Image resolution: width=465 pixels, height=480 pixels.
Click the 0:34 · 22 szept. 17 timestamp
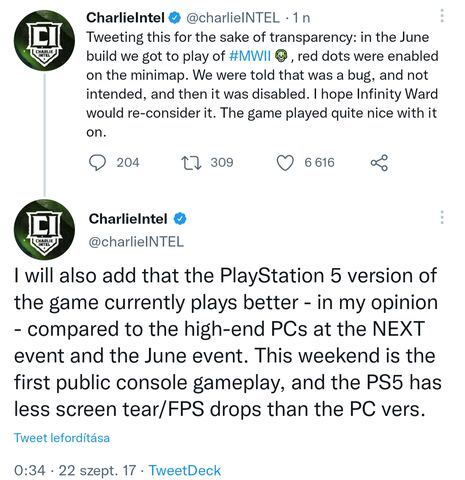point(75,470)
